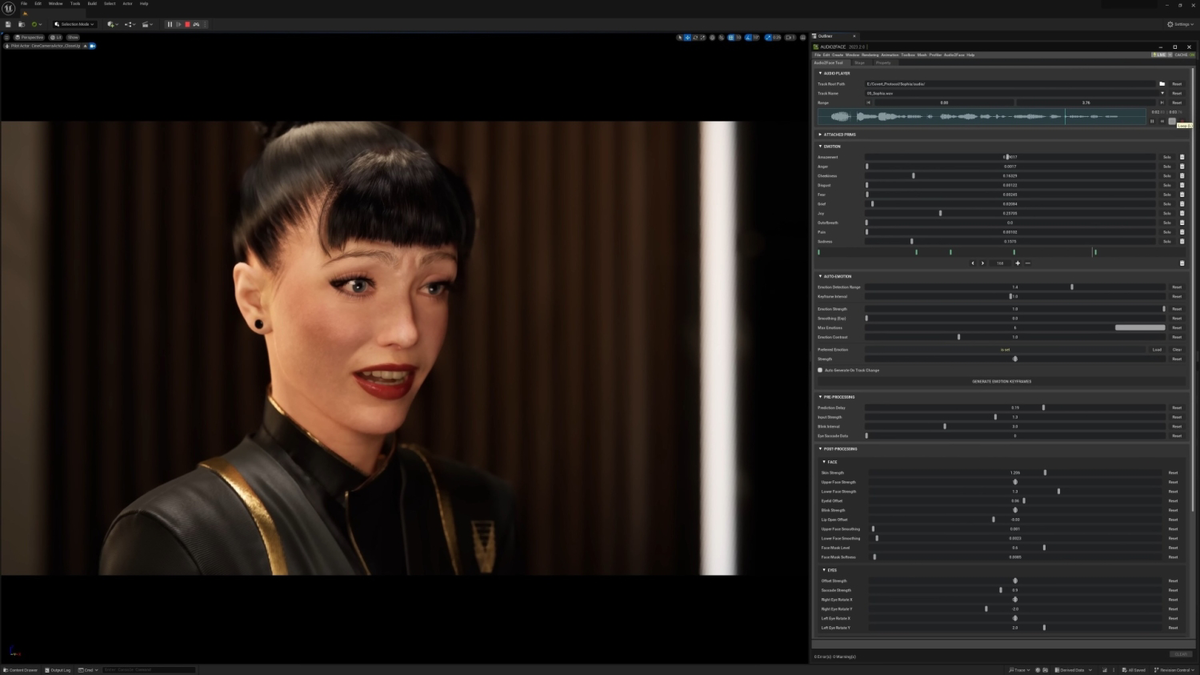The height and width of the screenshot is (675, 1200).
Task: Go to the next emotion keyframe
Action: [x=982, y=263]
